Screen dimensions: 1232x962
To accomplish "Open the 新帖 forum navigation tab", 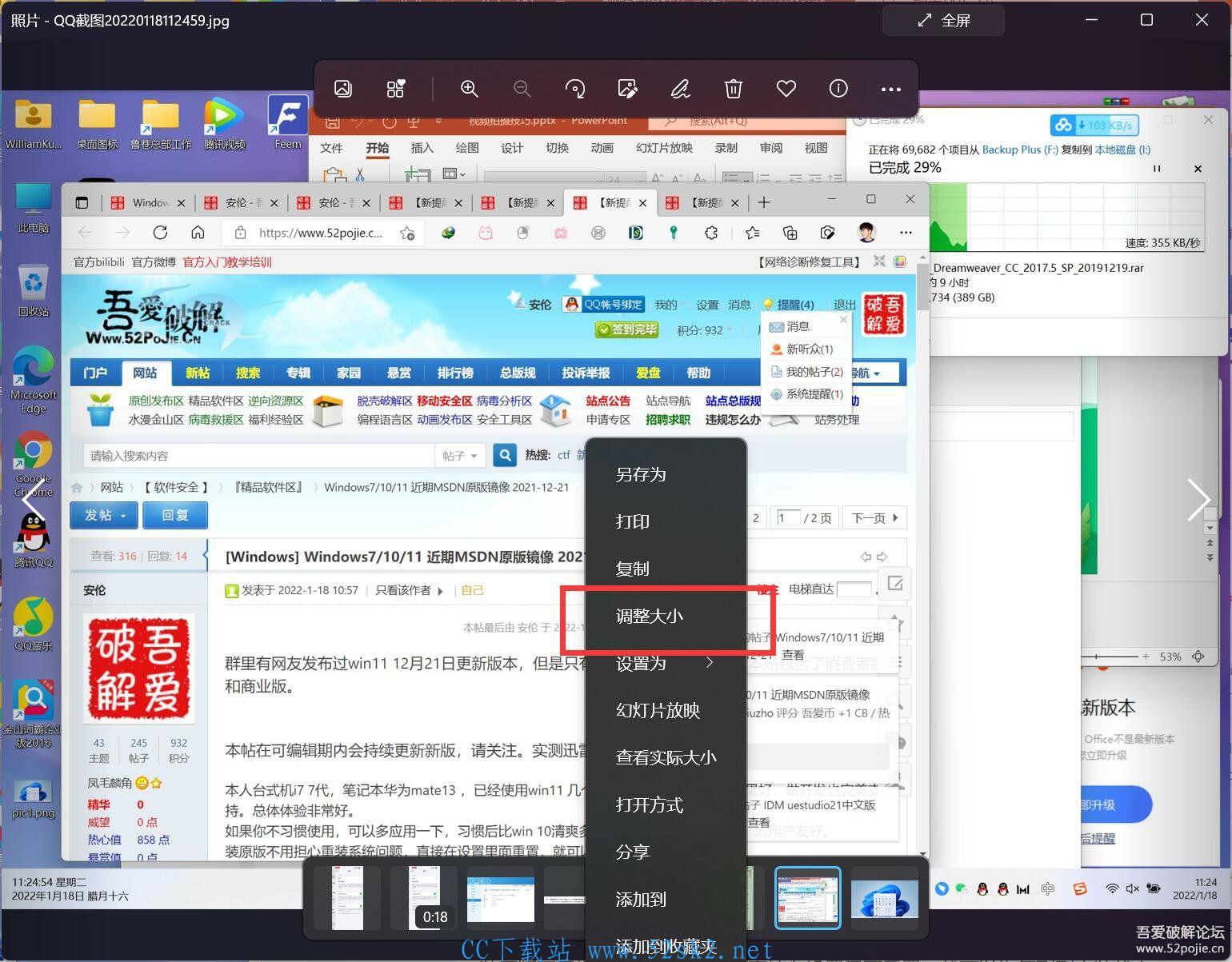I will 198,373.
